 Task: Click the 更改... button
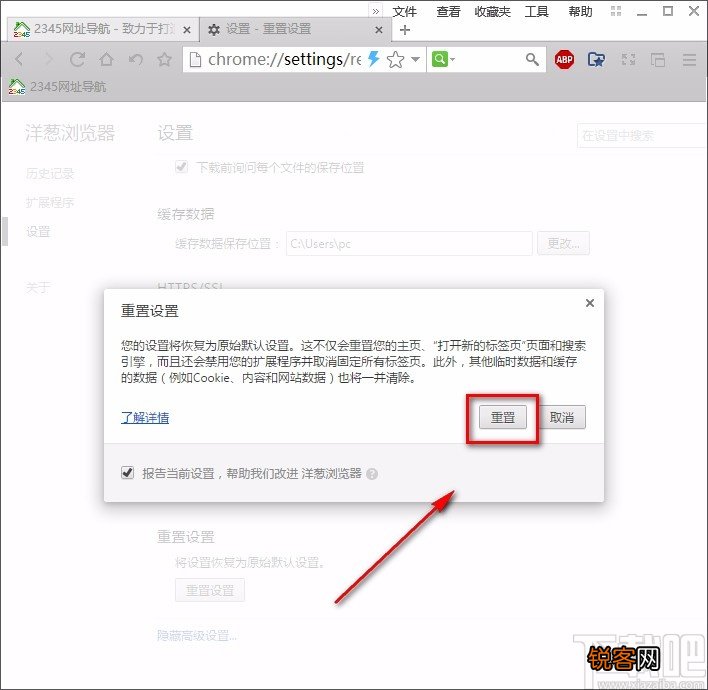(x=563, y=243)
